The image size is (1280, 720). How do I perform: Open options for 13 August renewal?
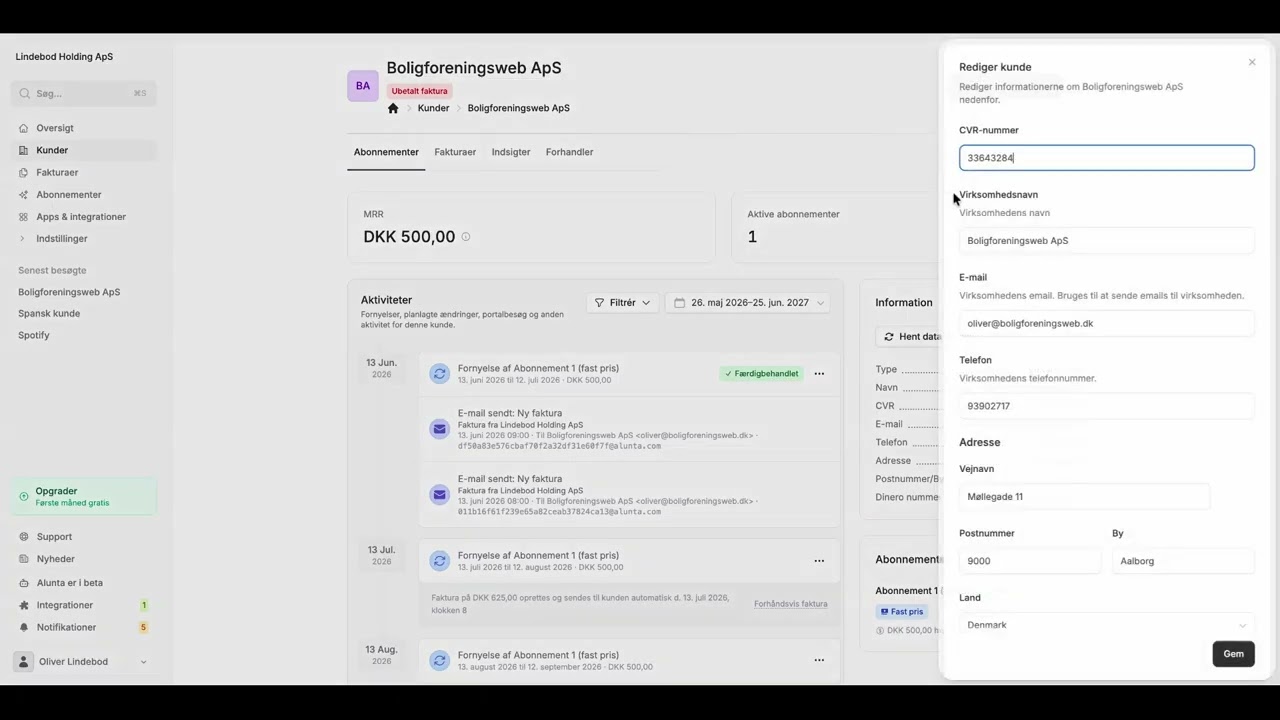click(819, 660)
